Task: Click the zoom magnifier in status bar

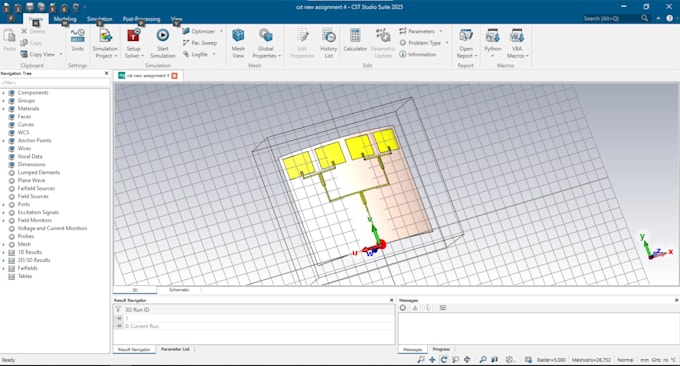Action: [x=483, y=359]
